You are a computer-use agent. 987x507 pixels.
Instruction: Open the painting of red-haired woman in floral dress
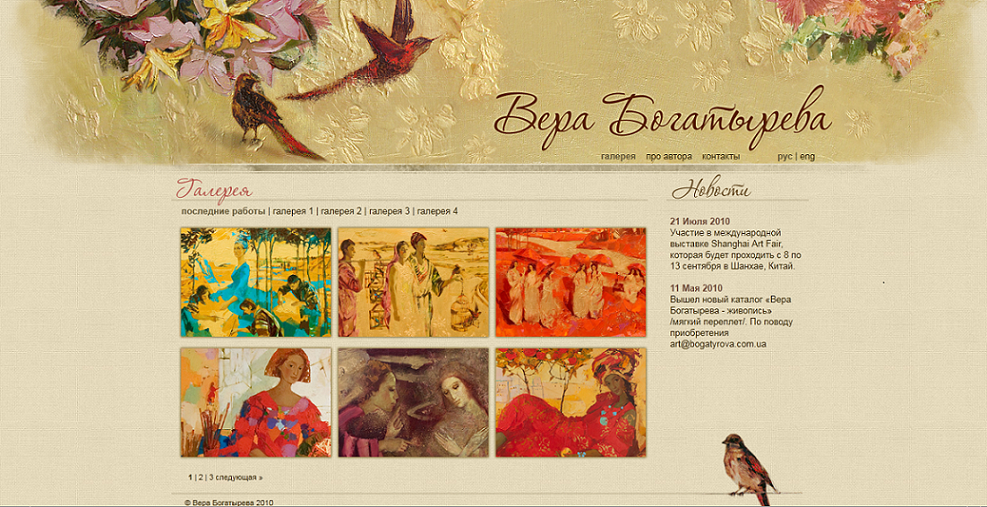tap(256, 402)
